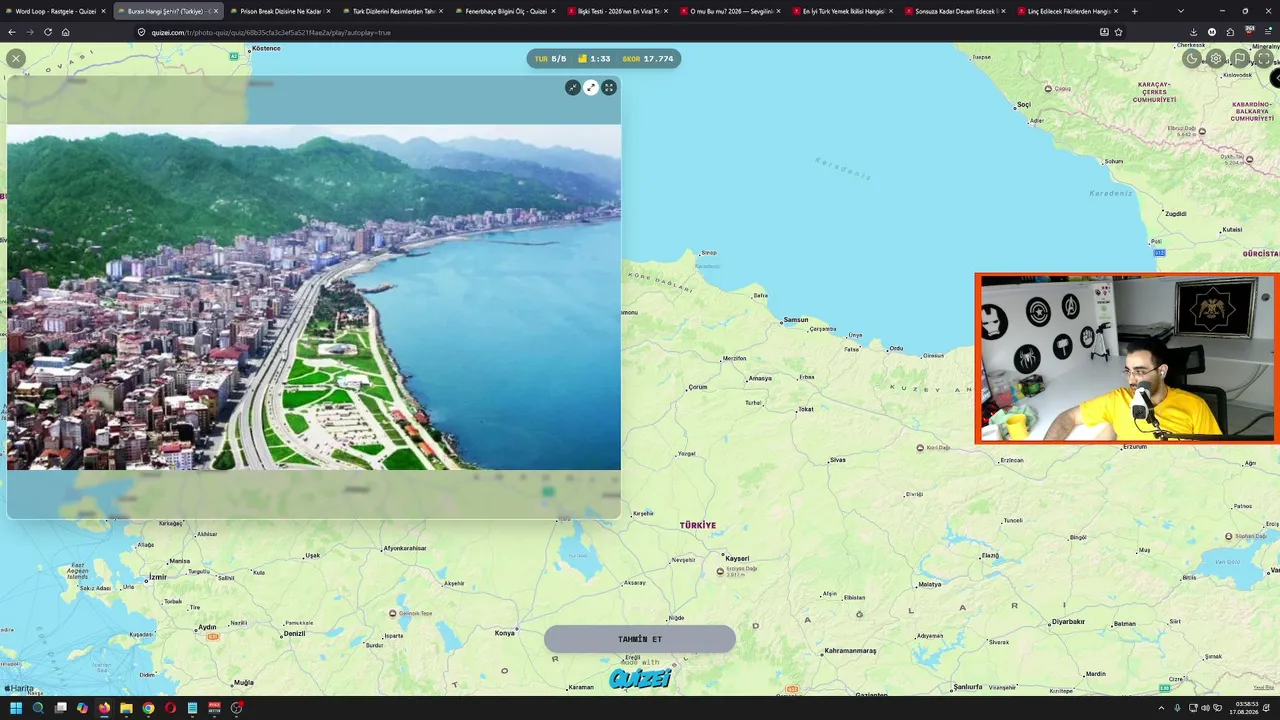Switch to the Linç Edilecek Fikirlerden tab
The image size is (1280, 720).
click(1069, 11)
